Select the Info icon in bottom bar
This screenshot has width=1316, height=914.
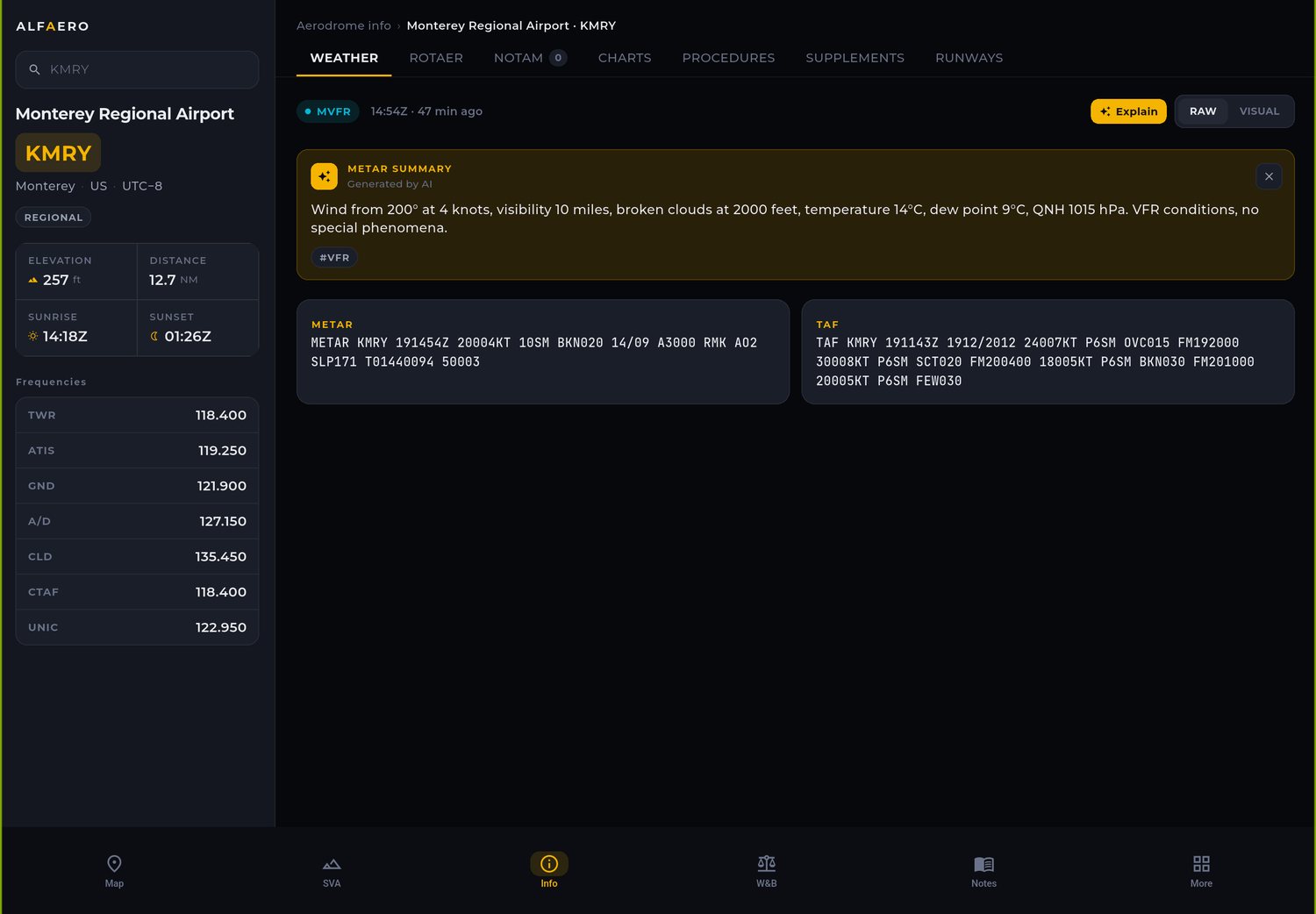click(549, 864)
